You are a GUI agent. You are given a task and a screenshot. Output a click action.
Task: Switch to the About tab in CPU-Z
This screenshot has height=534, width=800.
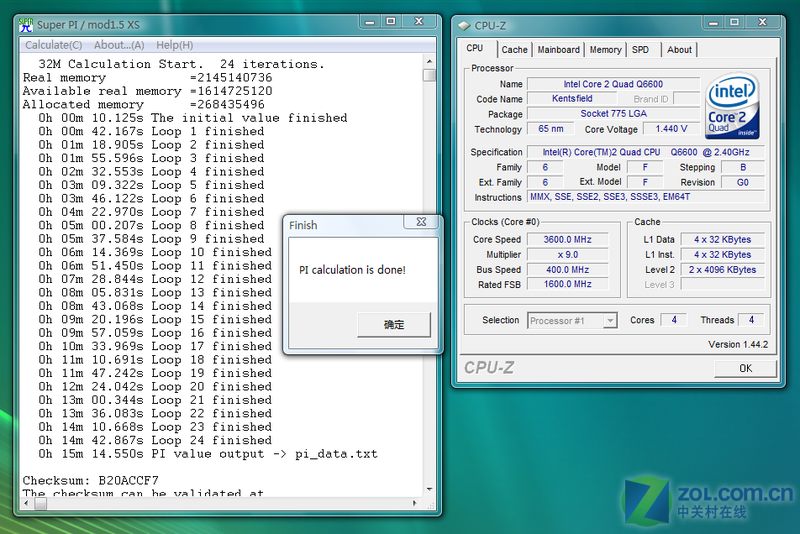(679, 49)
